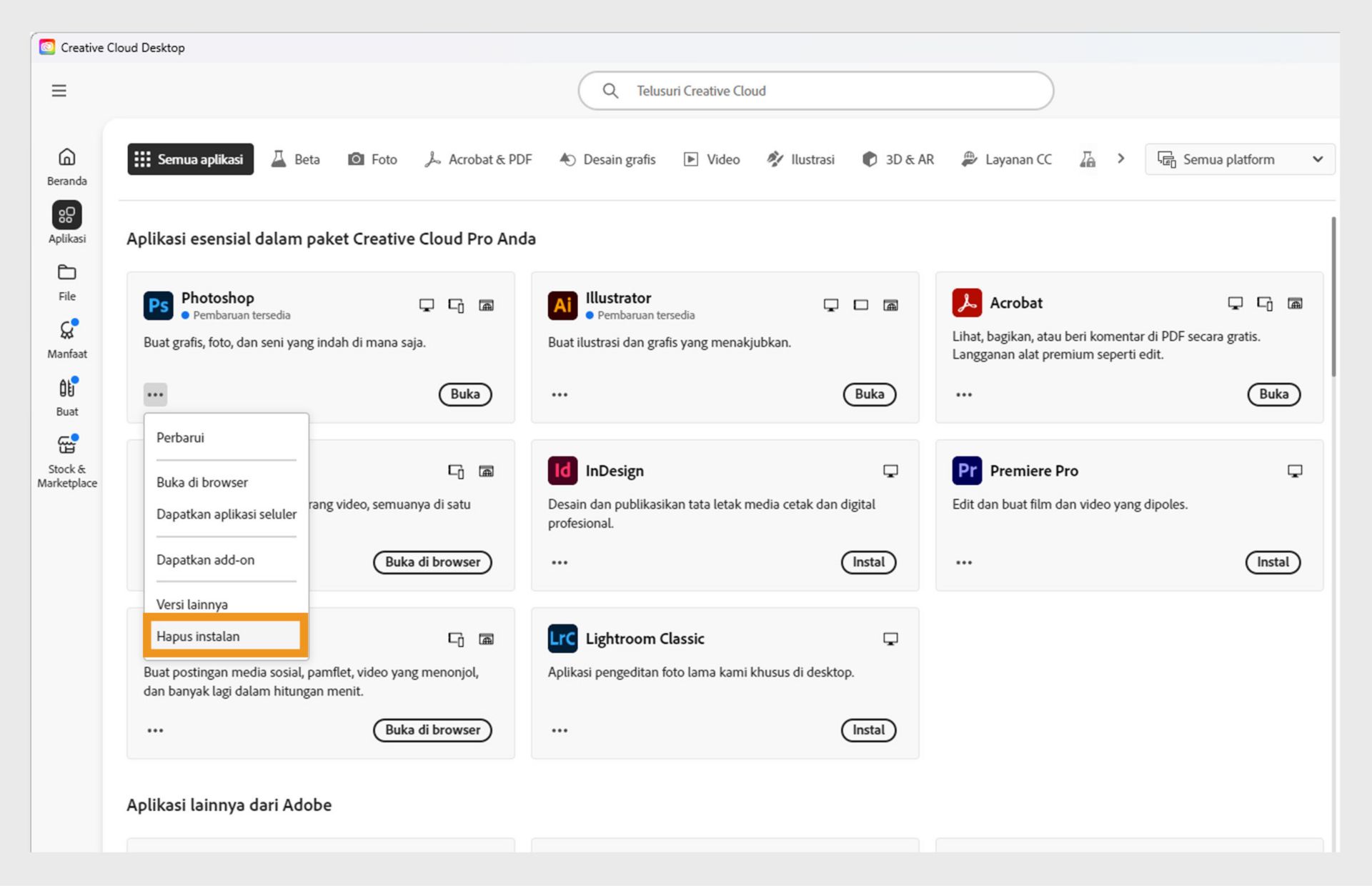Click the Premiere Pro app icon

[x=967, y=470]
